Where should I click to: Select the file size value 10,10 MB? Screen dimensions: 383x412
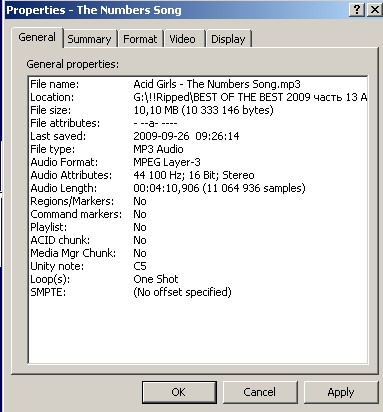(x=203, y=110)
